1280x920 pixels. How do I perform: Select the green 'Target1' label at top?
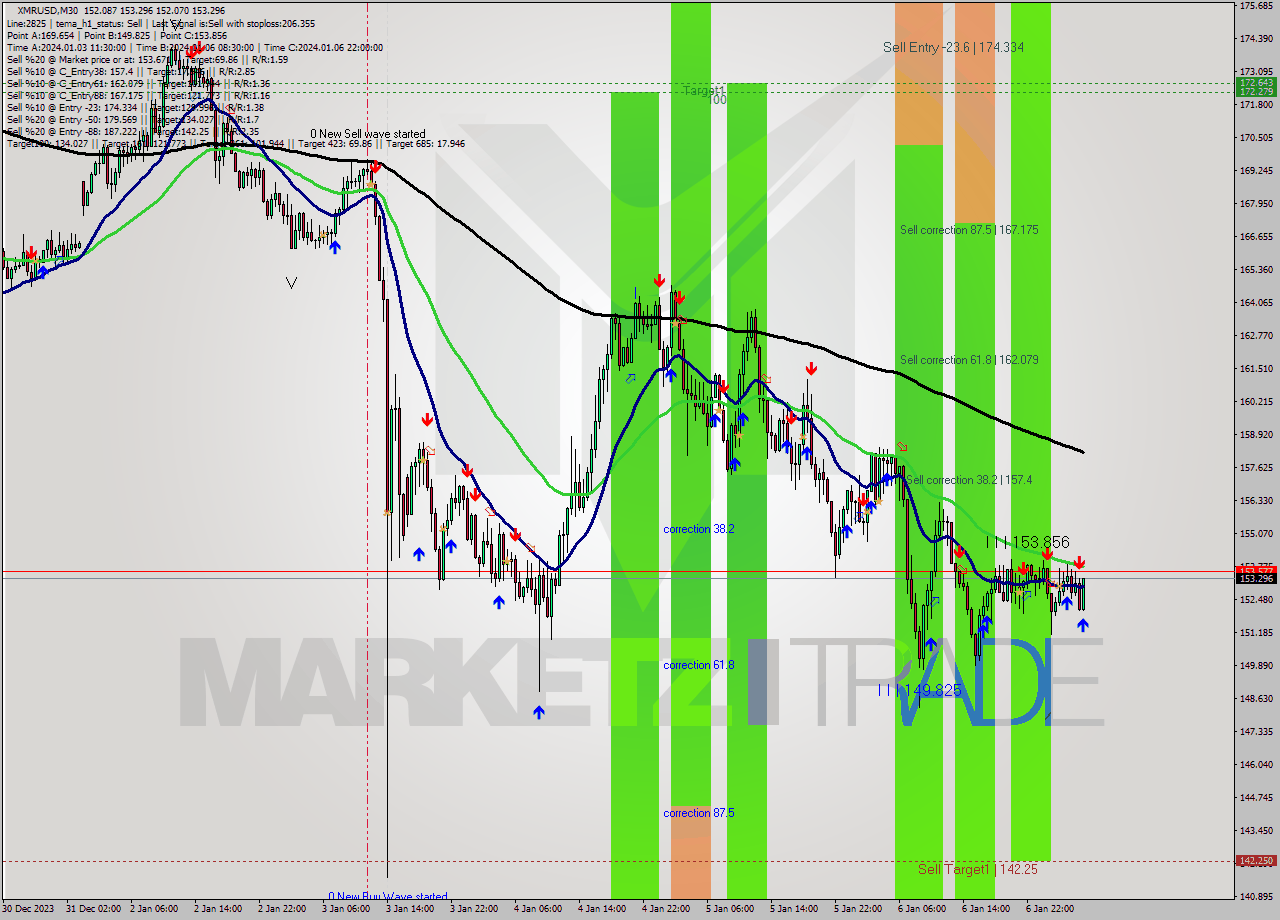(x=704, y=90)
